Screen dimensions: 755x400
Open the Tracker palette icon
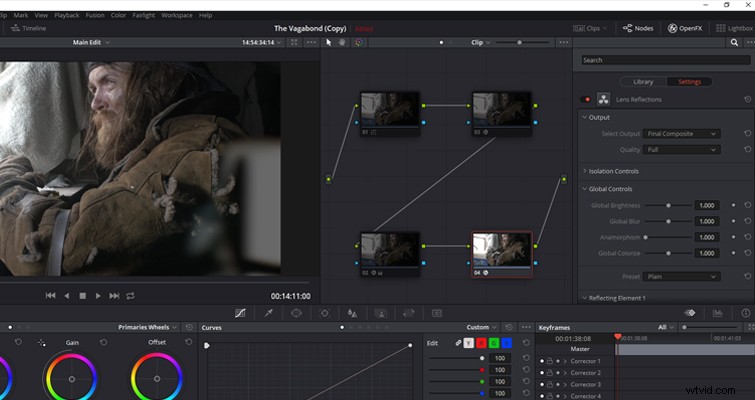click(325, 313)
